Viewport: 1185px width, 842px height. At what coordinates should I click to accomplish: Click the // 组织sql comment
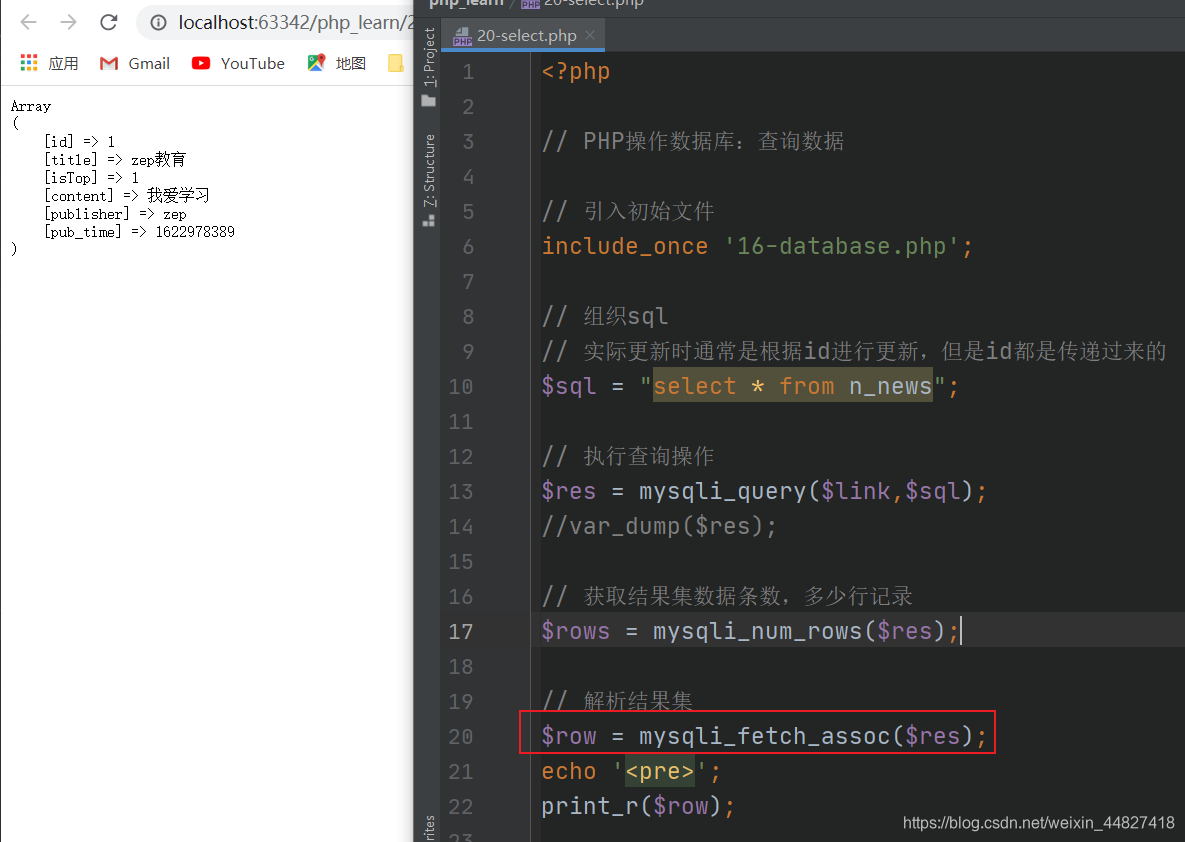point(605,316)
